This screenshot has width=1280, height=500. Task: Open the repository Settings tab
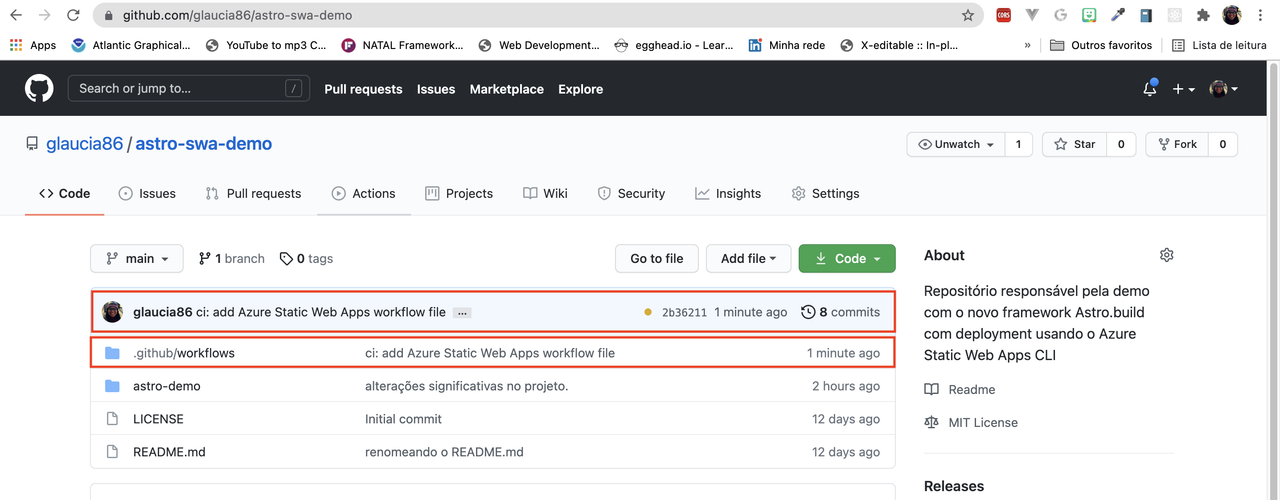pyautogui.click(x=825, y=193)
